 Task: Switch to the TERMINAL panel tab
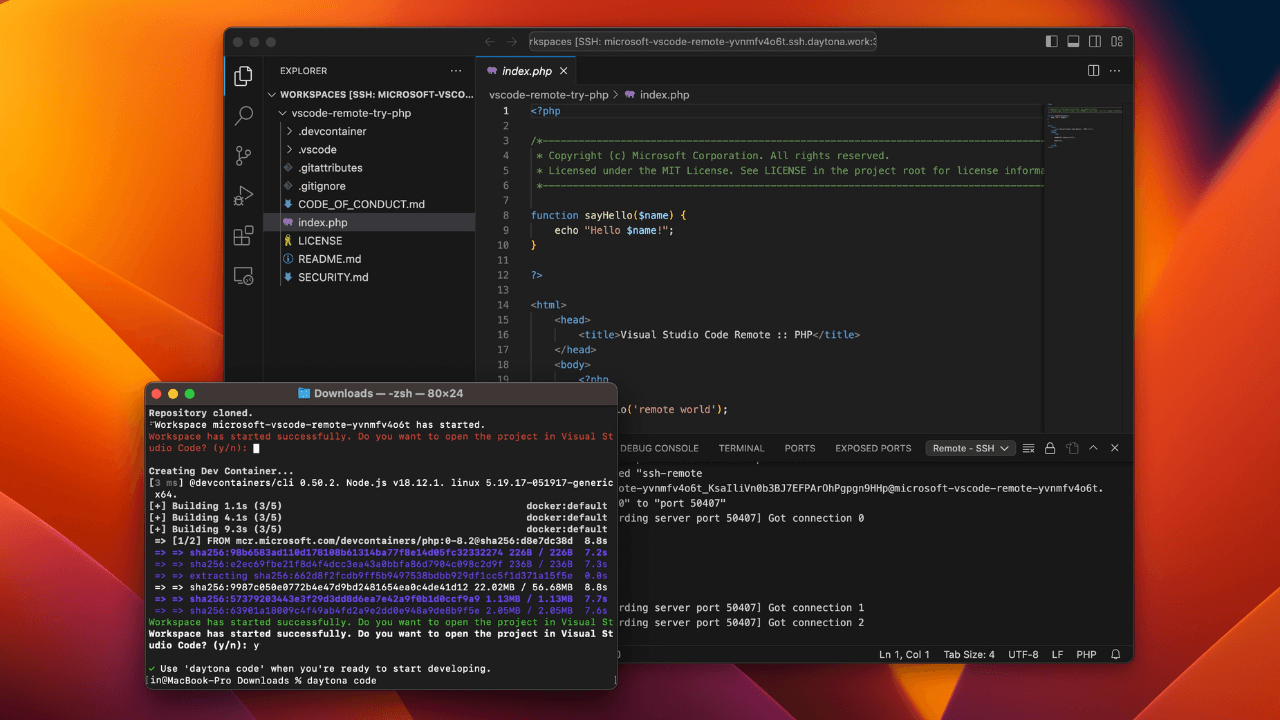click(x=741, y=448)
